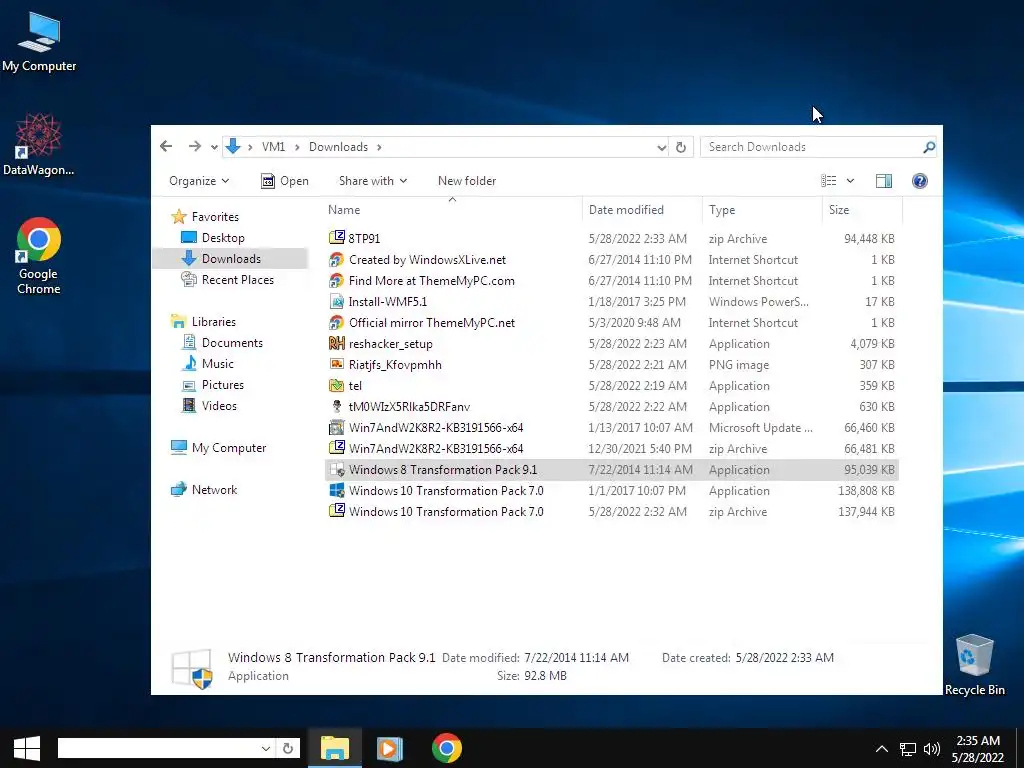Select Created by WindowsXLive.net shortcut icon
The width and height of the screenshot is (1024, 768).
(336, 259)
